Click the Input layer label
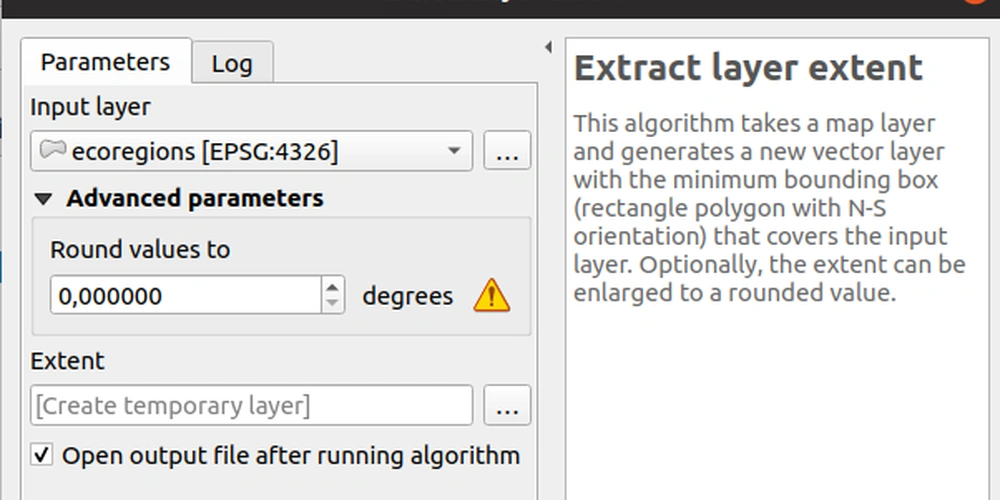This screenshot has height=500, width=1000. click(90, 106)
